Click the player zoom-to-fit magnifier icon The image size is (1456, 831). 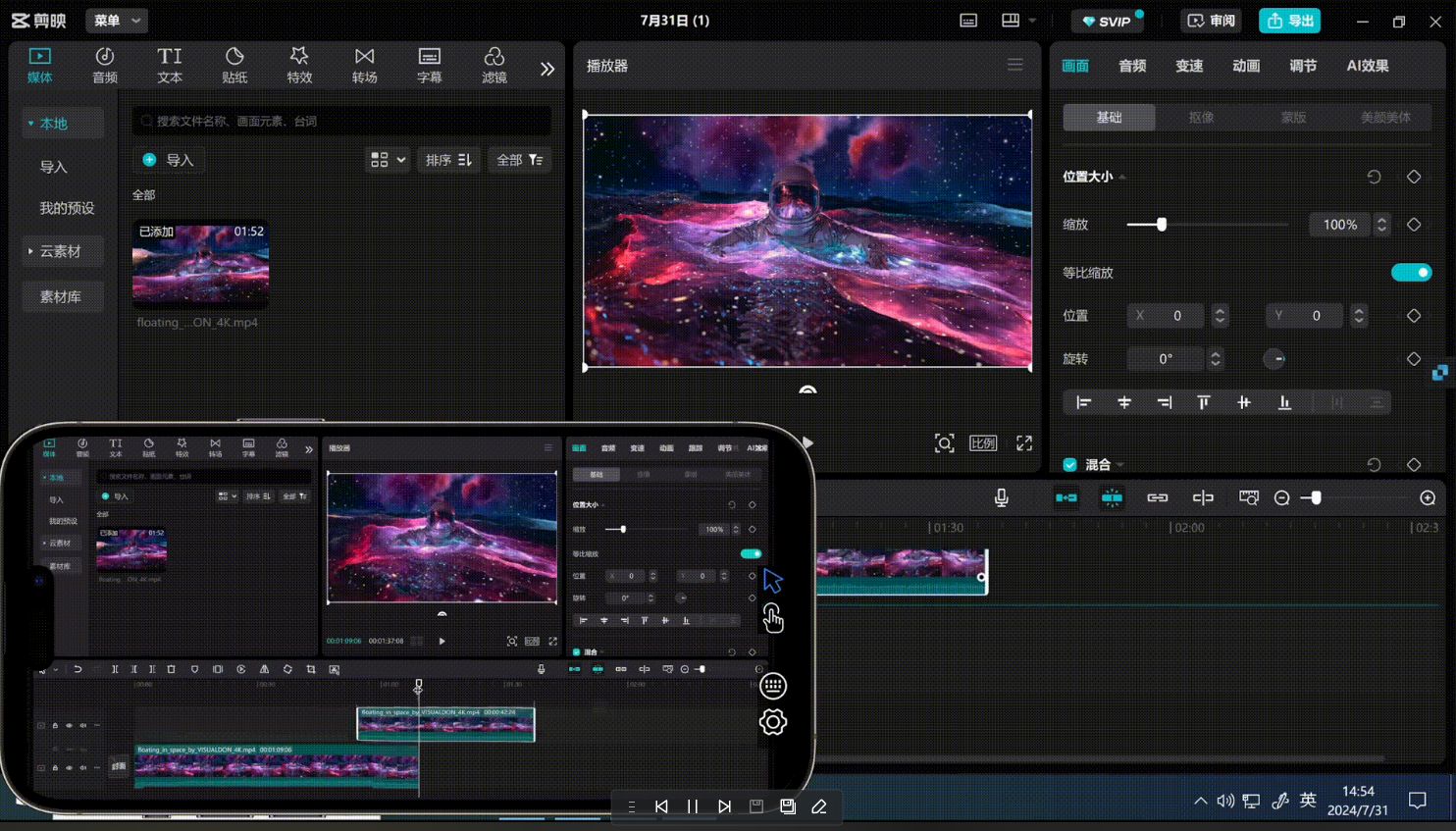click(x=944, y=443)
